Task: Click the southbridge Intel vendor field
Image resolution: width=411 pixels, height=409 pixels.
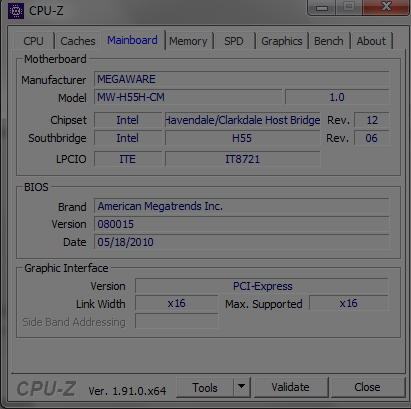Action: (x=128, y=138)
